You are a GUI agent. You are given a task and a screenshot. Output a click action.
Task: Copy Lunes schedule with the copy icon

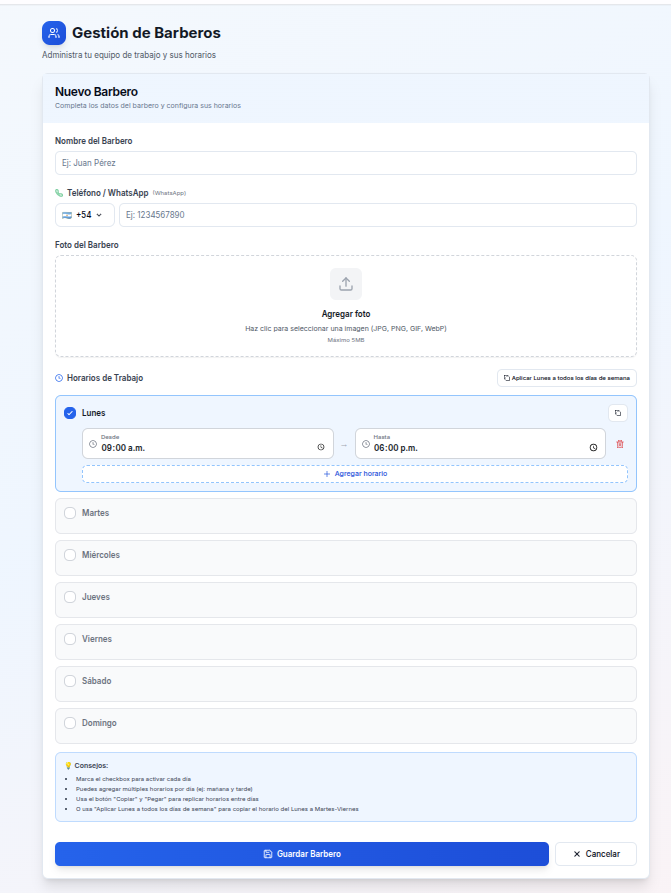click(x=617, y=413)
